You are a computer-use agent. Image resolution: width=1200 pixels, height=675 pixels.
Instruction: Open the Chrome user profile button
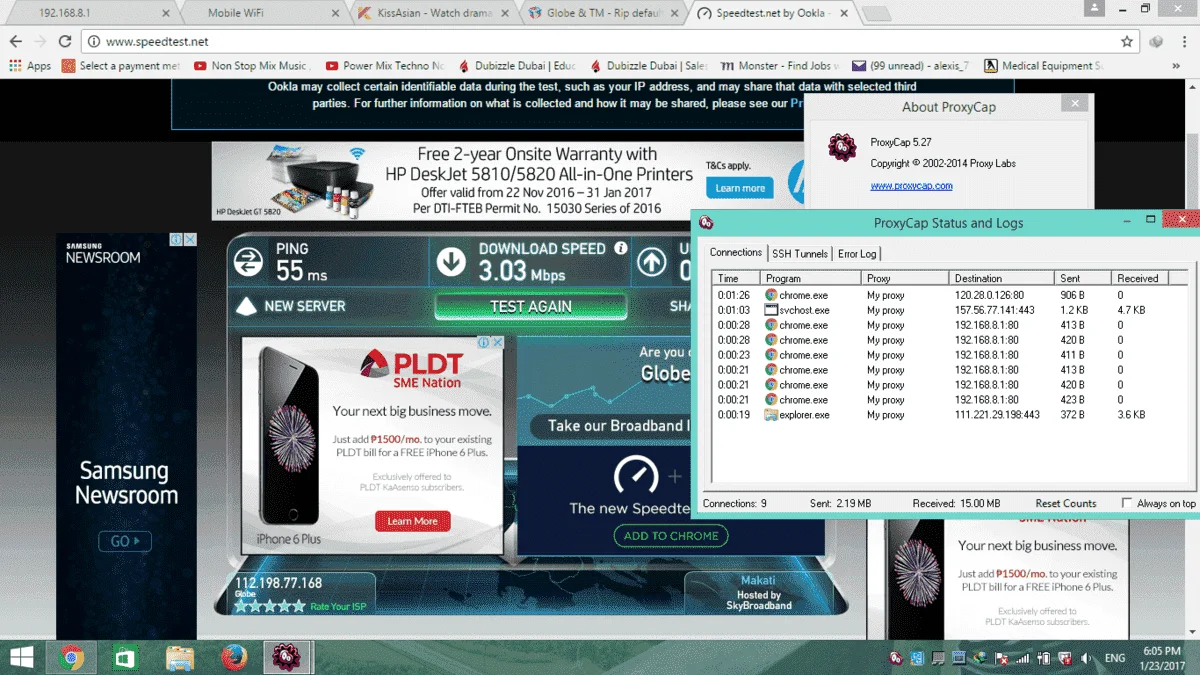(1095, 8)
